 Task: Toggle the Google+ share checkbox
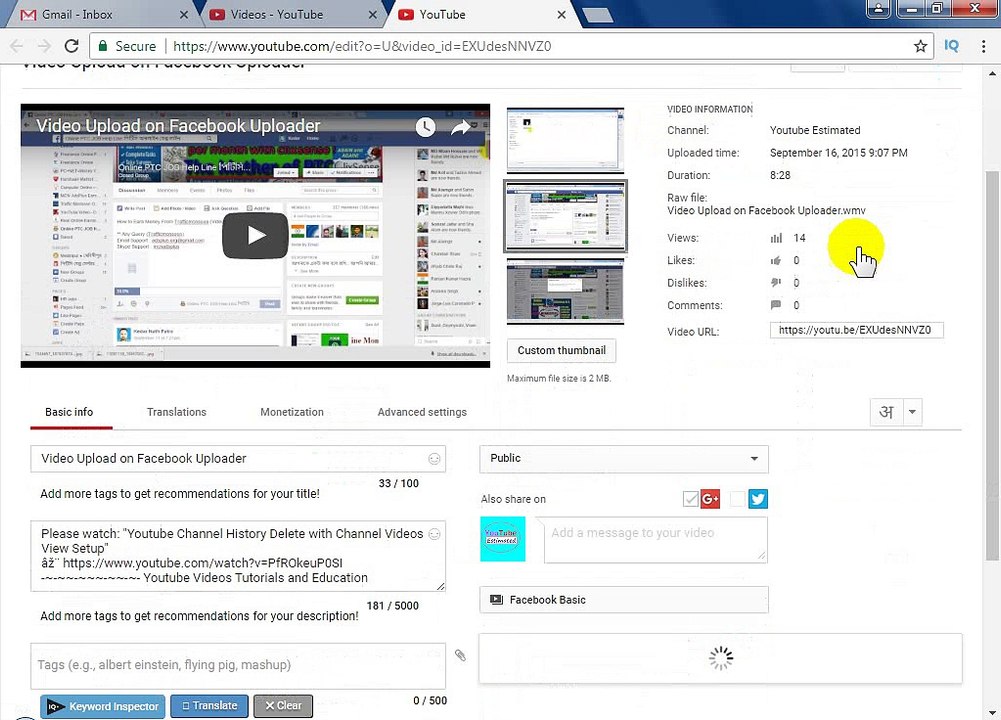click(x=690, y=499)
